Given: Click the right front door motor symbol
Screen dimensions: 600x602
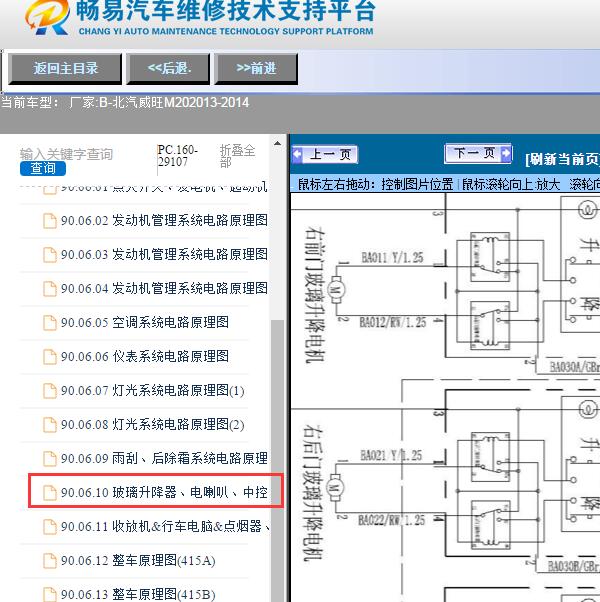Looking at the screenshot, I should point(336,290).
